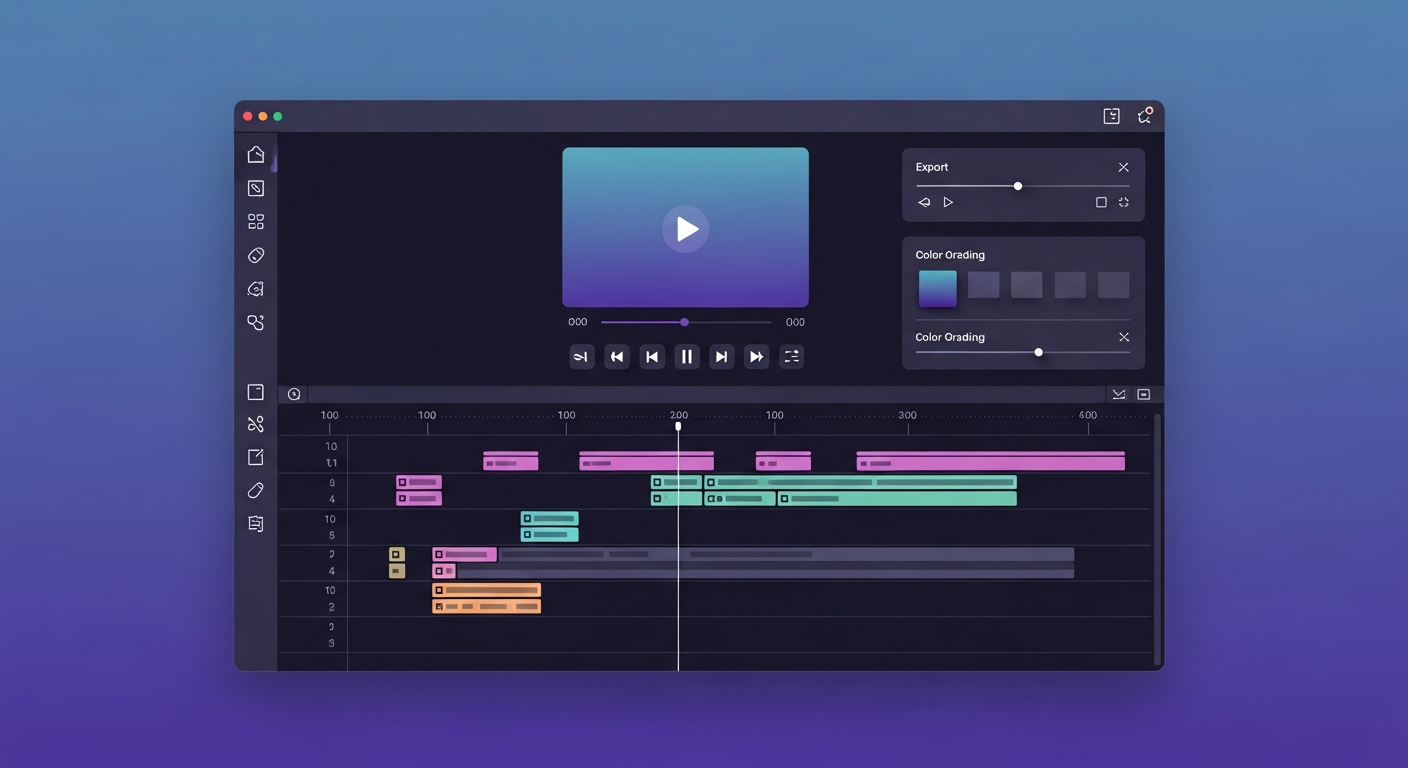
Task: Click the graph icon at timeline header right
Action: pyautogui.click(x=1119, y=394)
